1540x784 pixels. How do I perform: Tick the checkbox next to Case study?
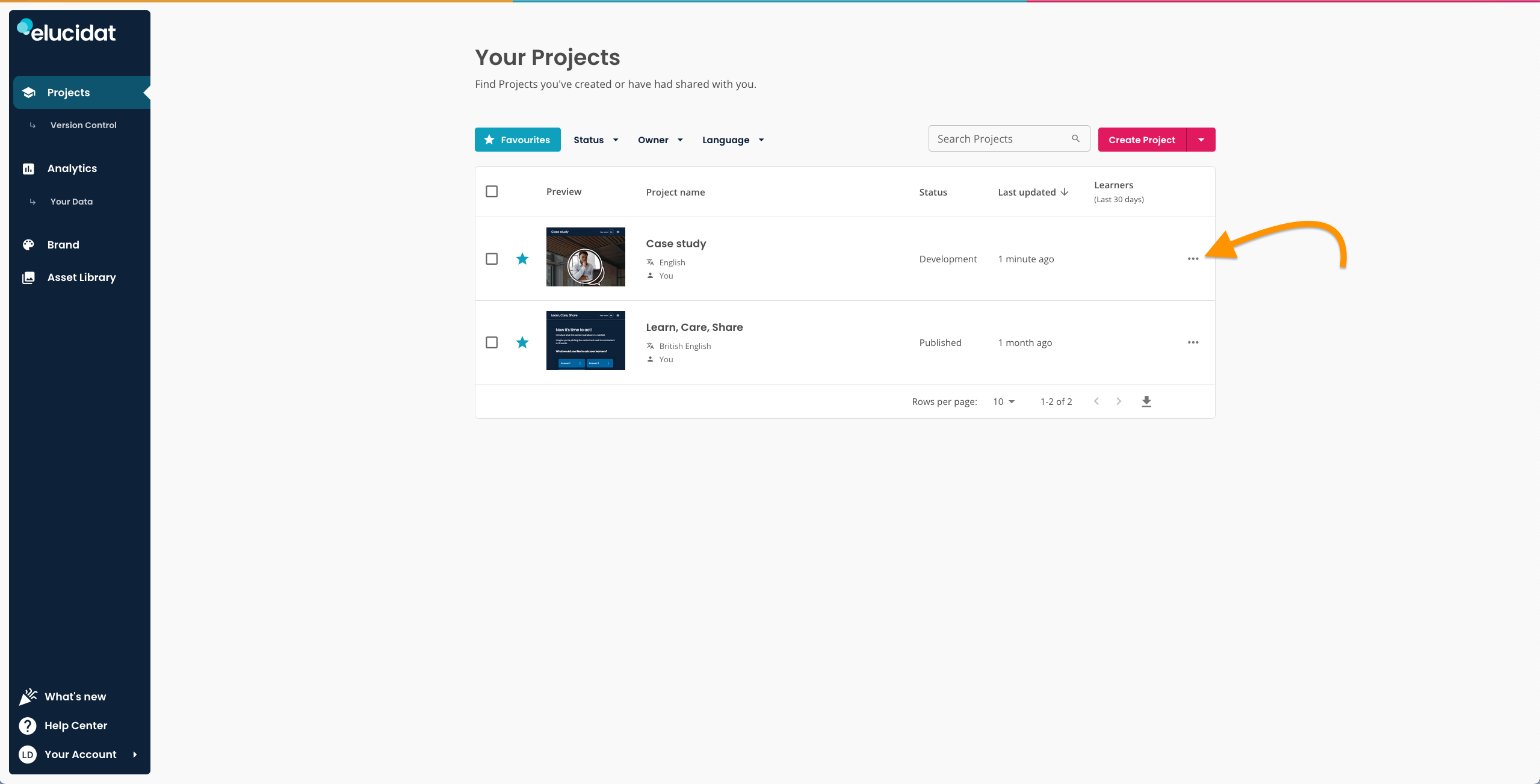coord(492,258)
